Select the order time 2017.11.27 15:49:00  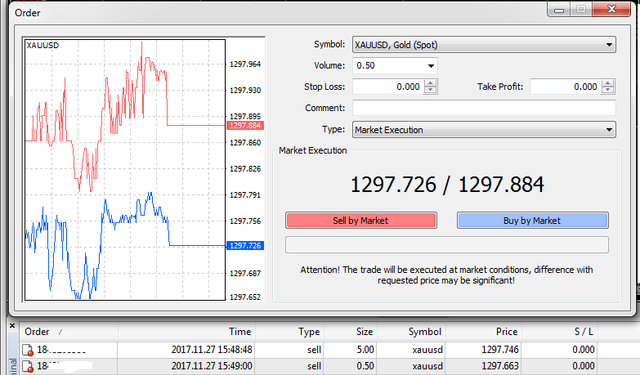click(211, 366)
